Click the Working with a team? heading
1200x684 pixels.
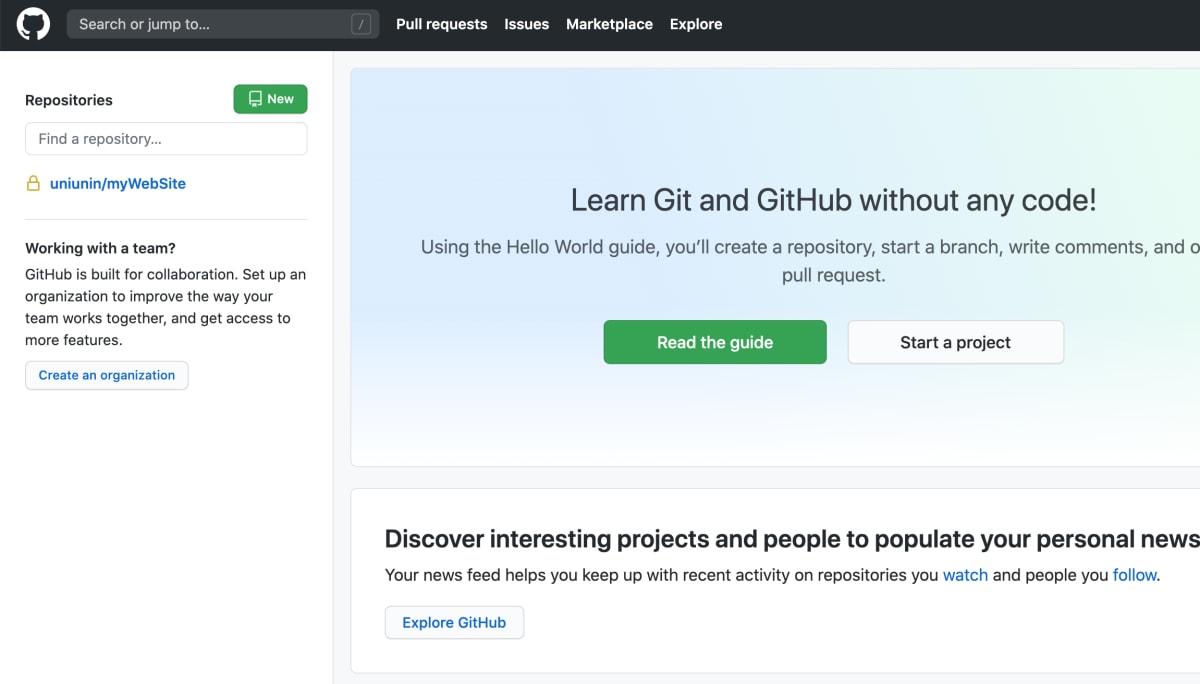coord(100,248)
